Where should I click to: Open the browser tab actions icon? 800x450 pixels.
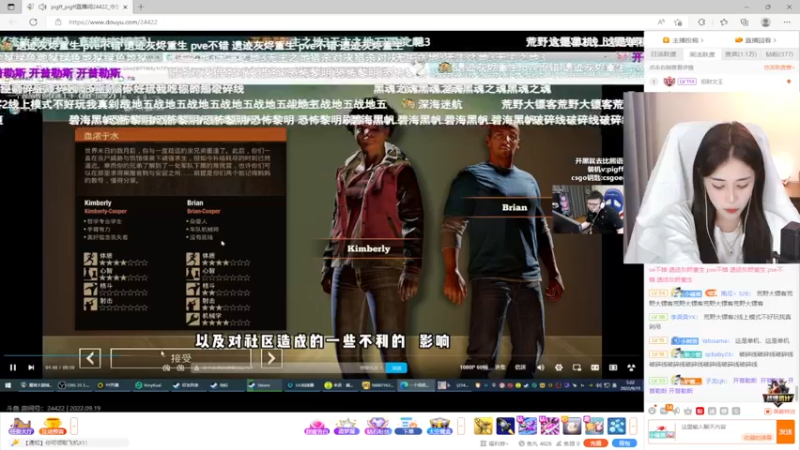point(11,7)
